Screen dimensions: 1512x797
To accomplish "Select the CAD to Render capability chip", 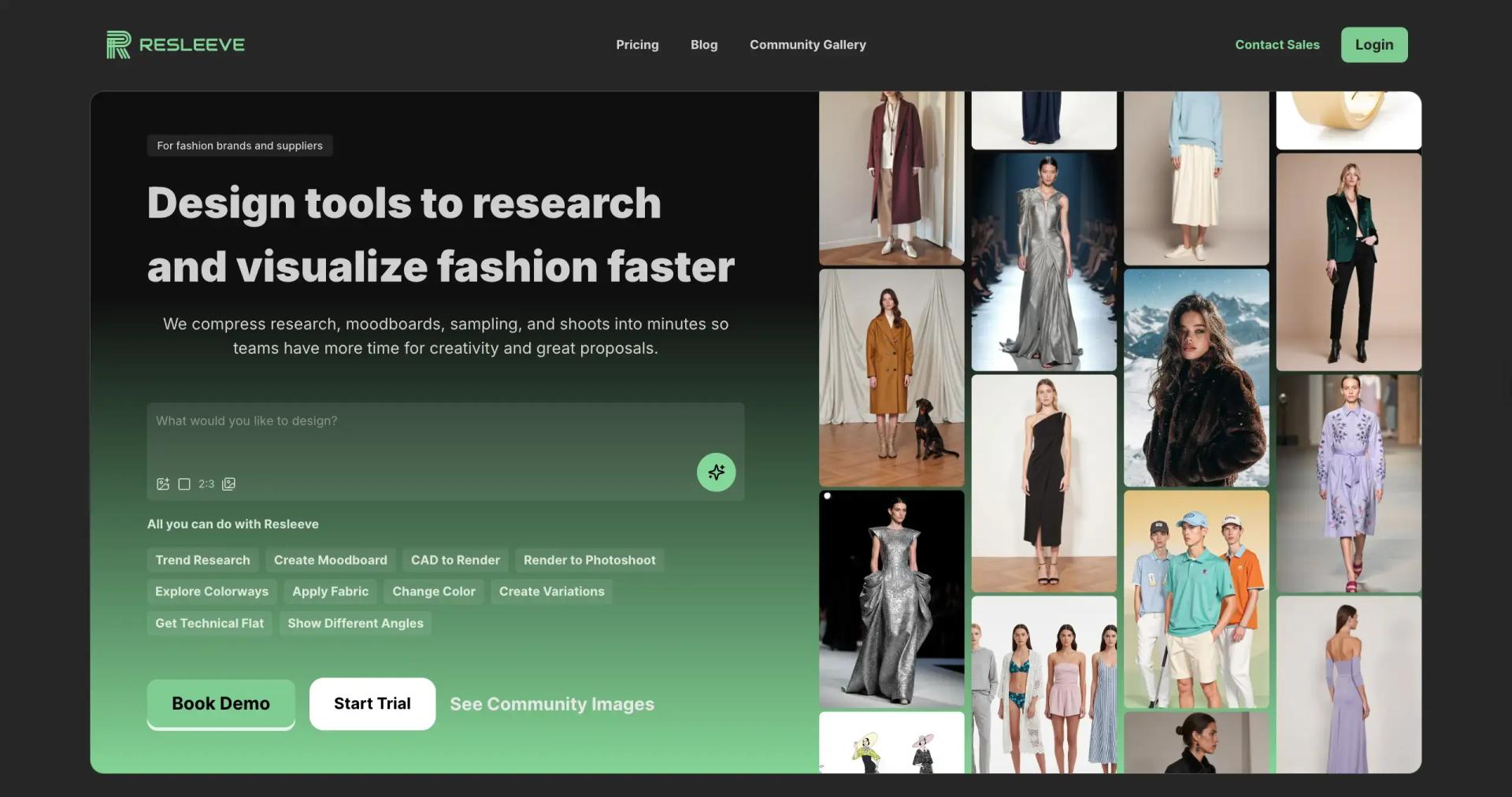I will pyautogui.click(x=454, y=559).
